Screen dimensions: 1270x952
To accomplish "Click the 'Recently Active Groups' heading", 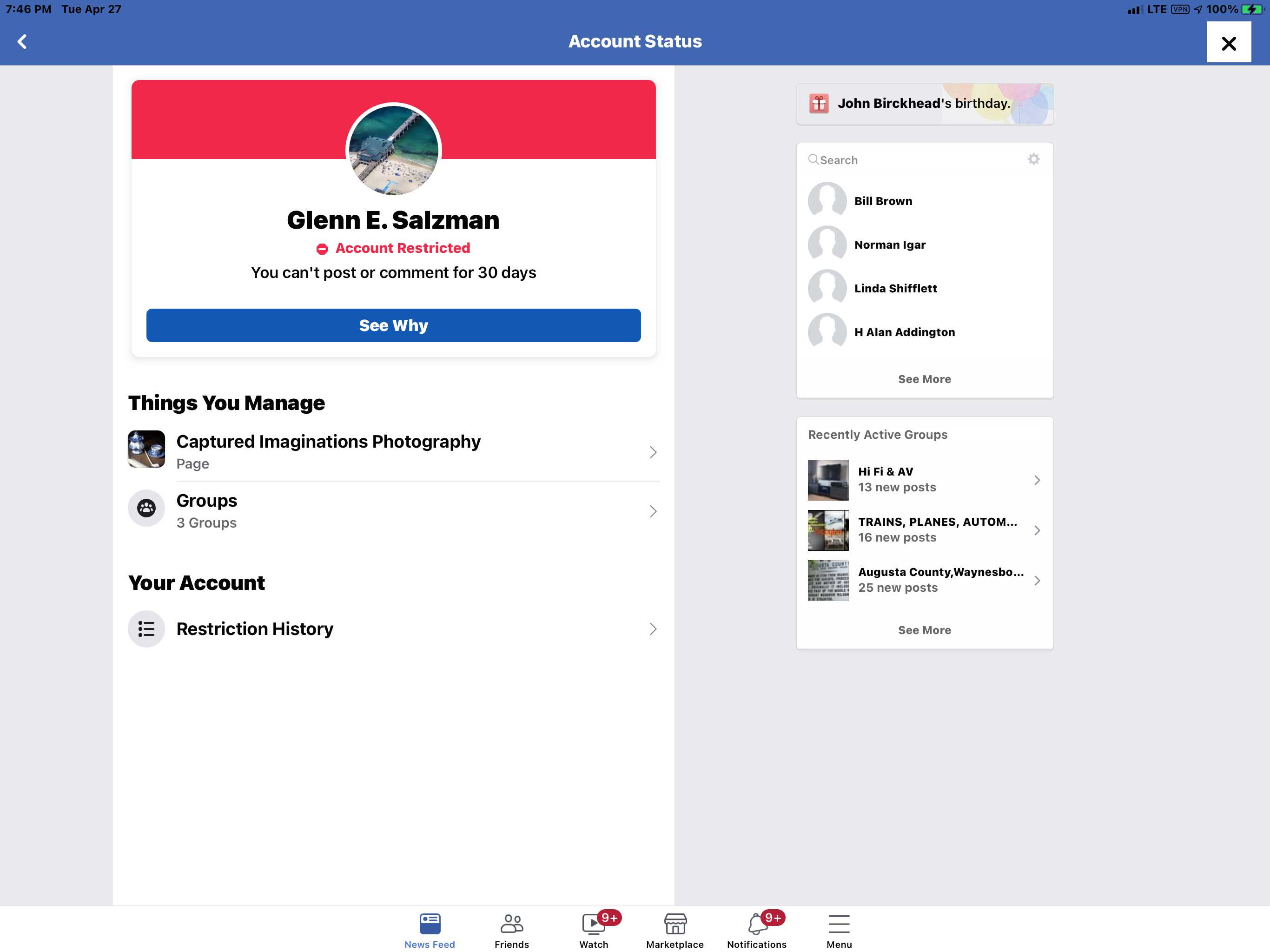I will click(x=877, y=435).
